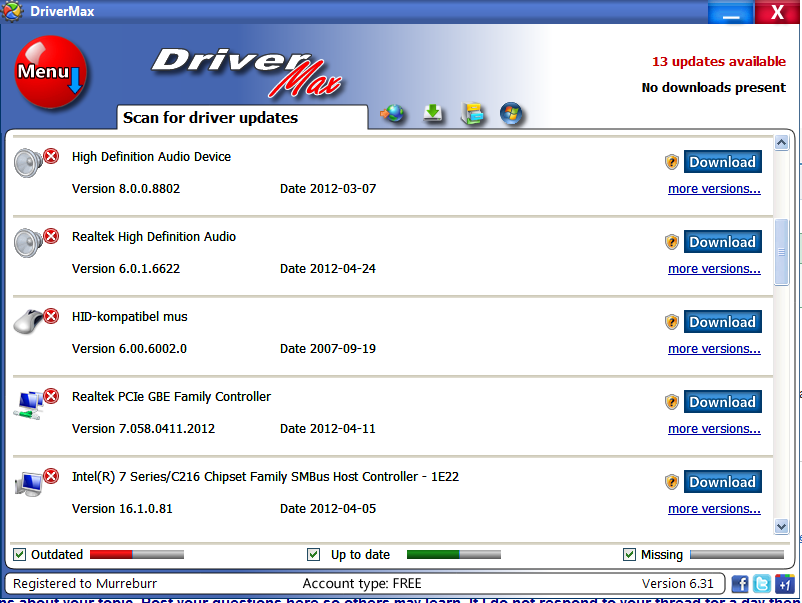Toggle the Outdated checkbox

19,554
